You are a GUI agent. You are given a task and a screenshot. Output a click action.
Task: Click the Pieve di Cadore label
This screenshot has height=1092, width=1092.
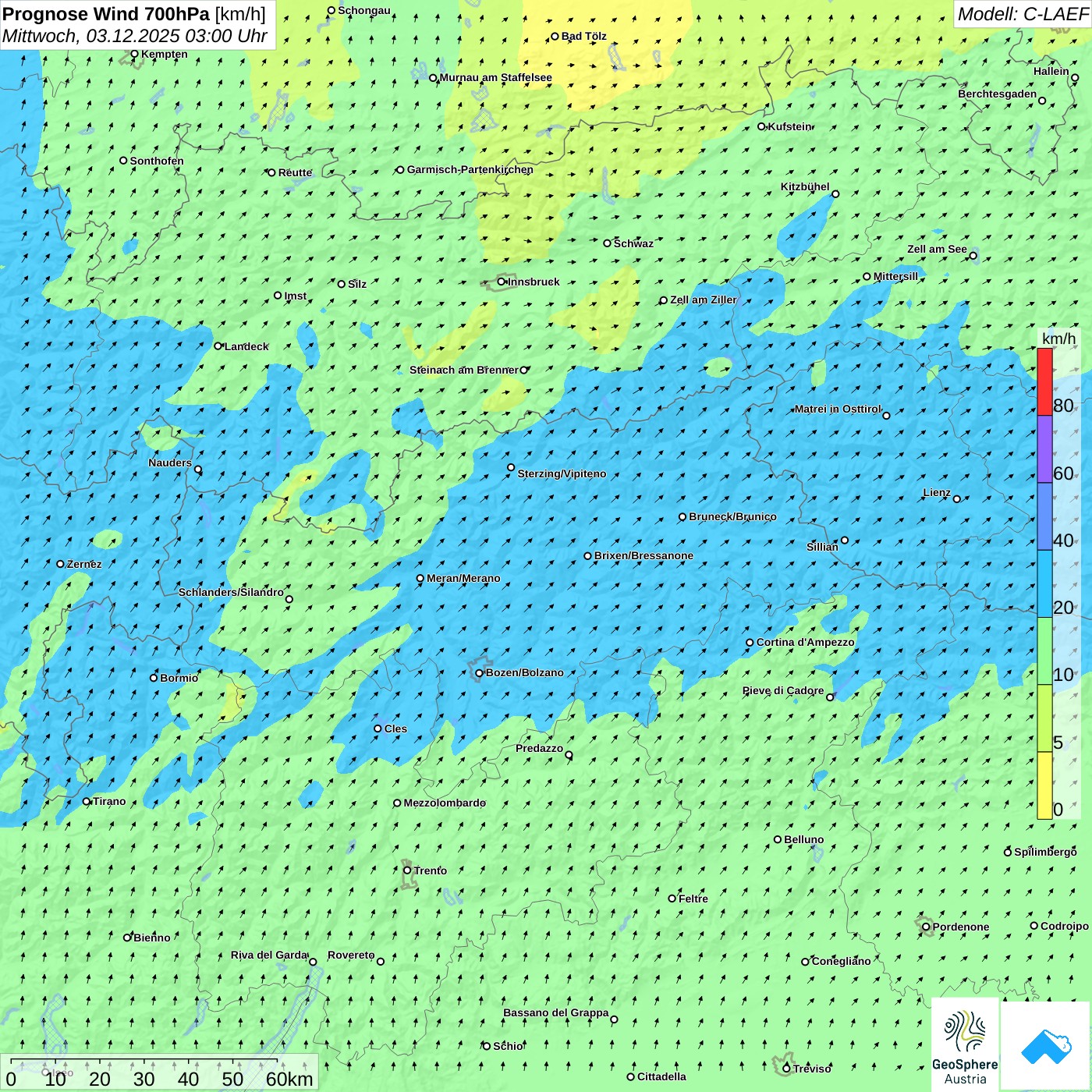click(783, 690)
